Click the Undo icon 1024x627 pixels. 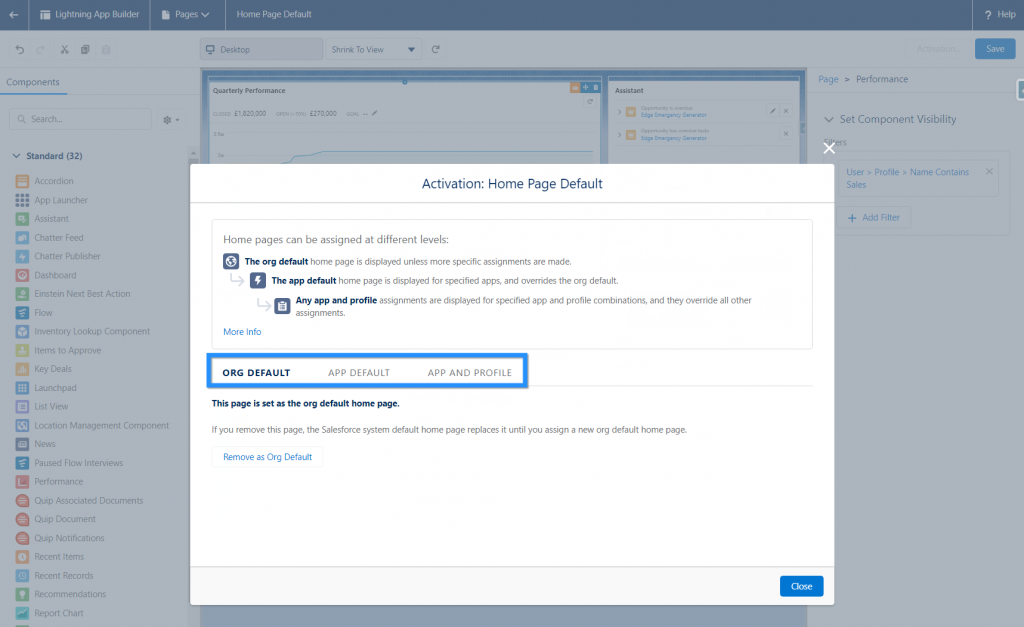point(20,50)
